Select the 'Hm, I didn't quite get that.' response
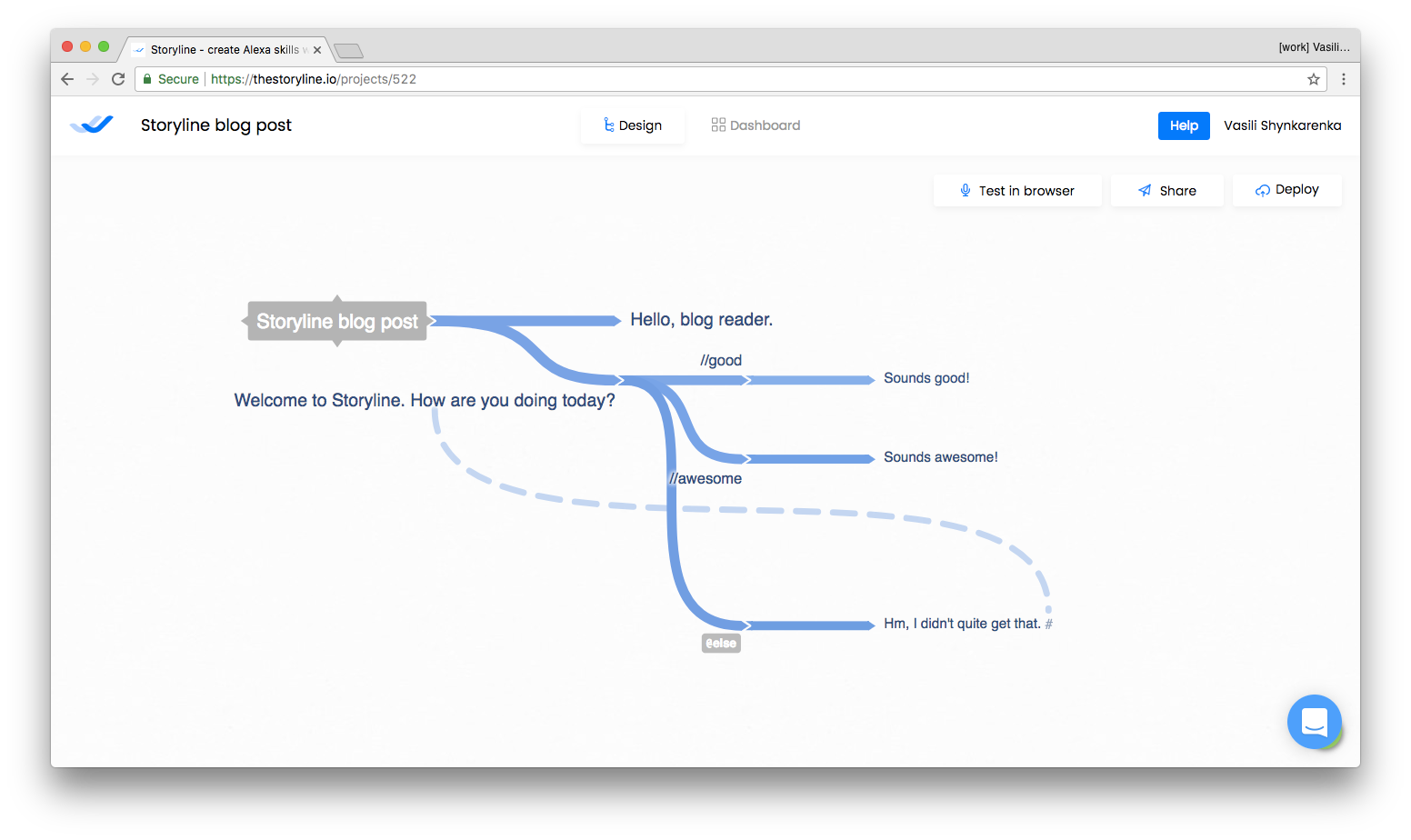The height and width of the screenshot is (840, 1411). click(x=962, y=624)
